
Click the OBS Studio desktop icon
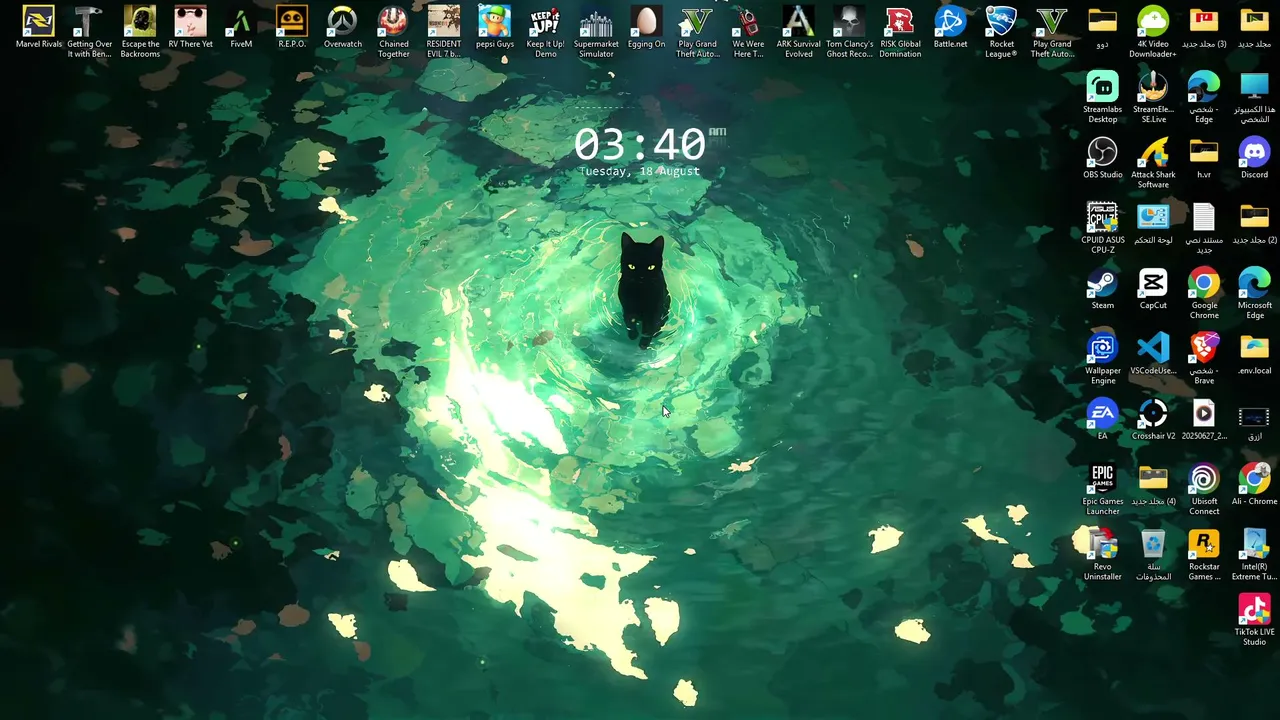point(1102,159)
